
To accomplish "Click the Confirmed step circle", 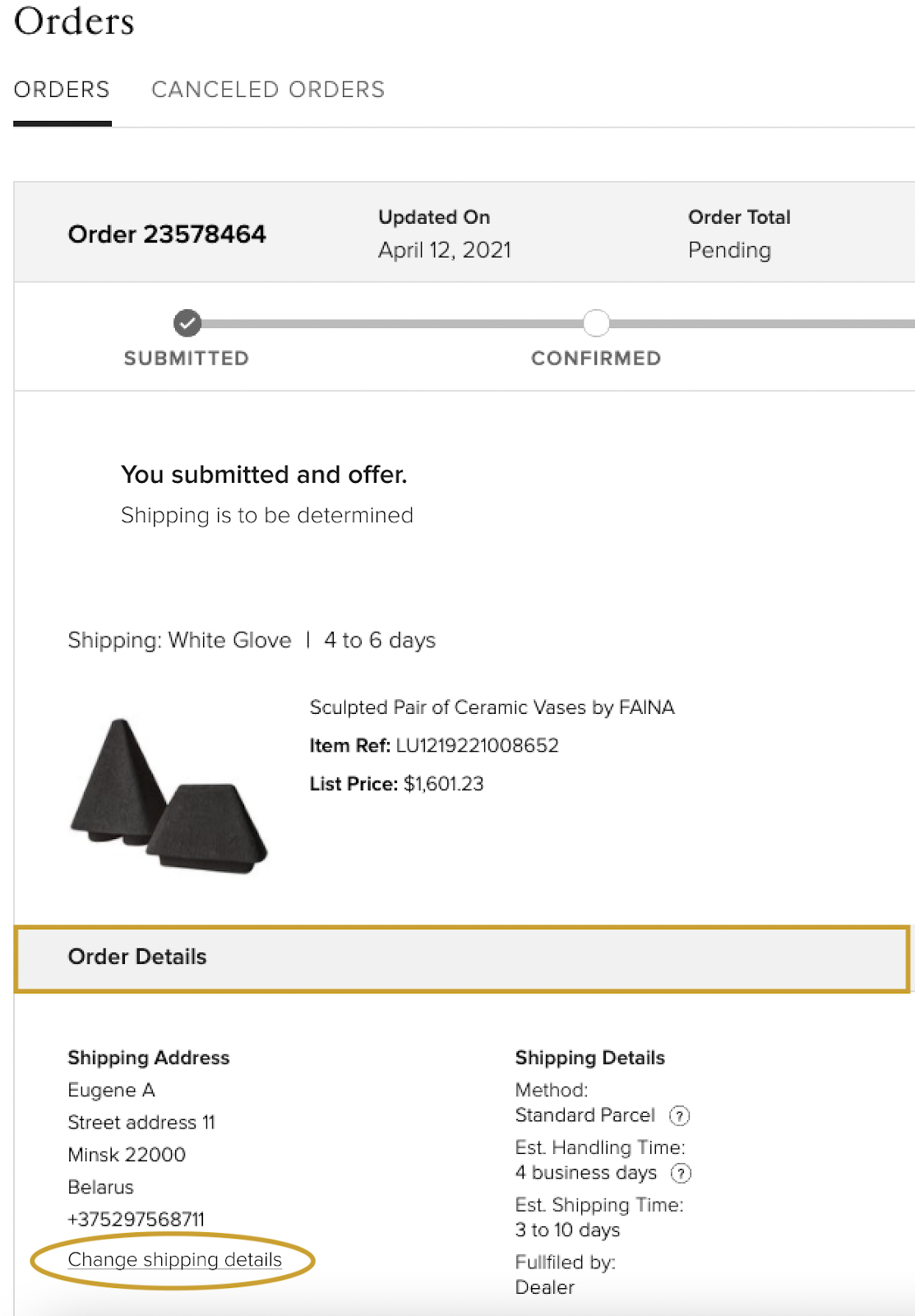I will pos(596,323).
